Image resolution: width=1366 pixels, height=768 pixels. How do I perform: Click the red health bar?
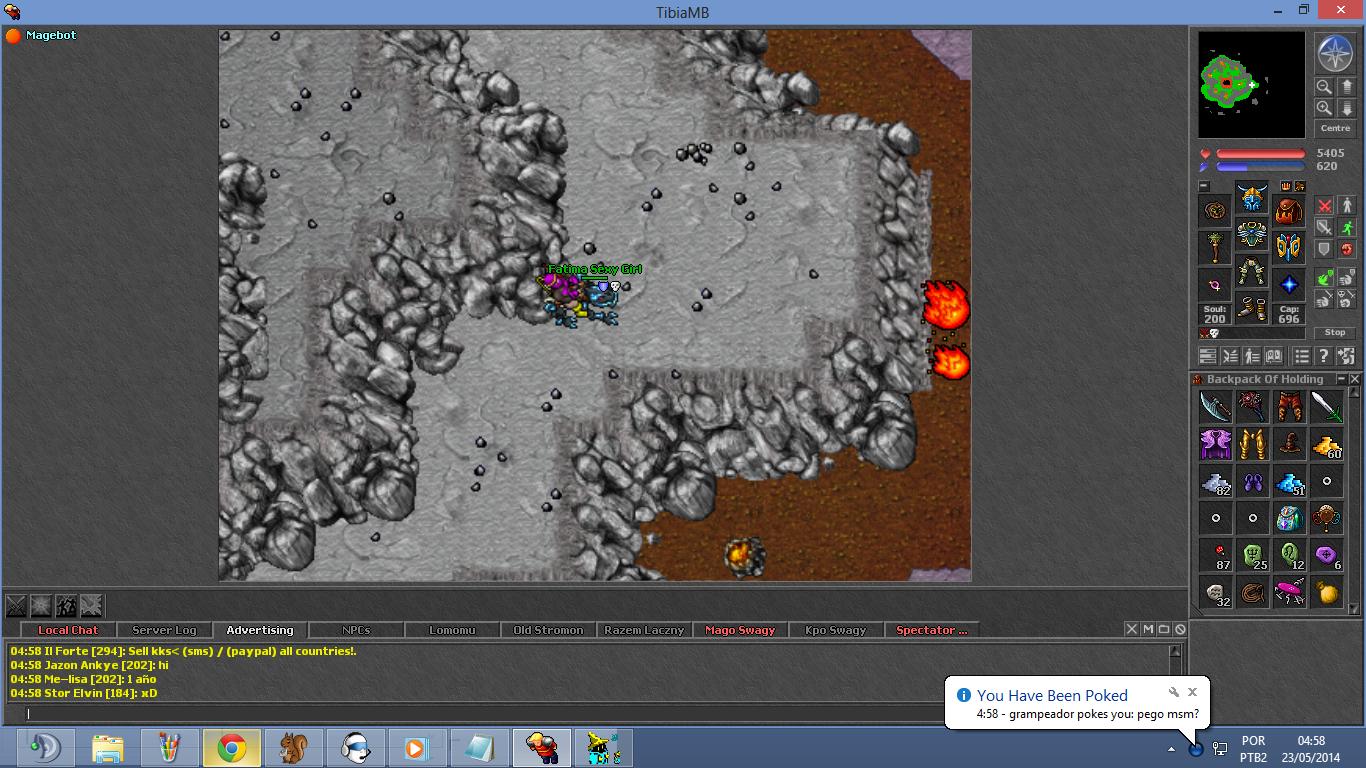[1260, 154]
